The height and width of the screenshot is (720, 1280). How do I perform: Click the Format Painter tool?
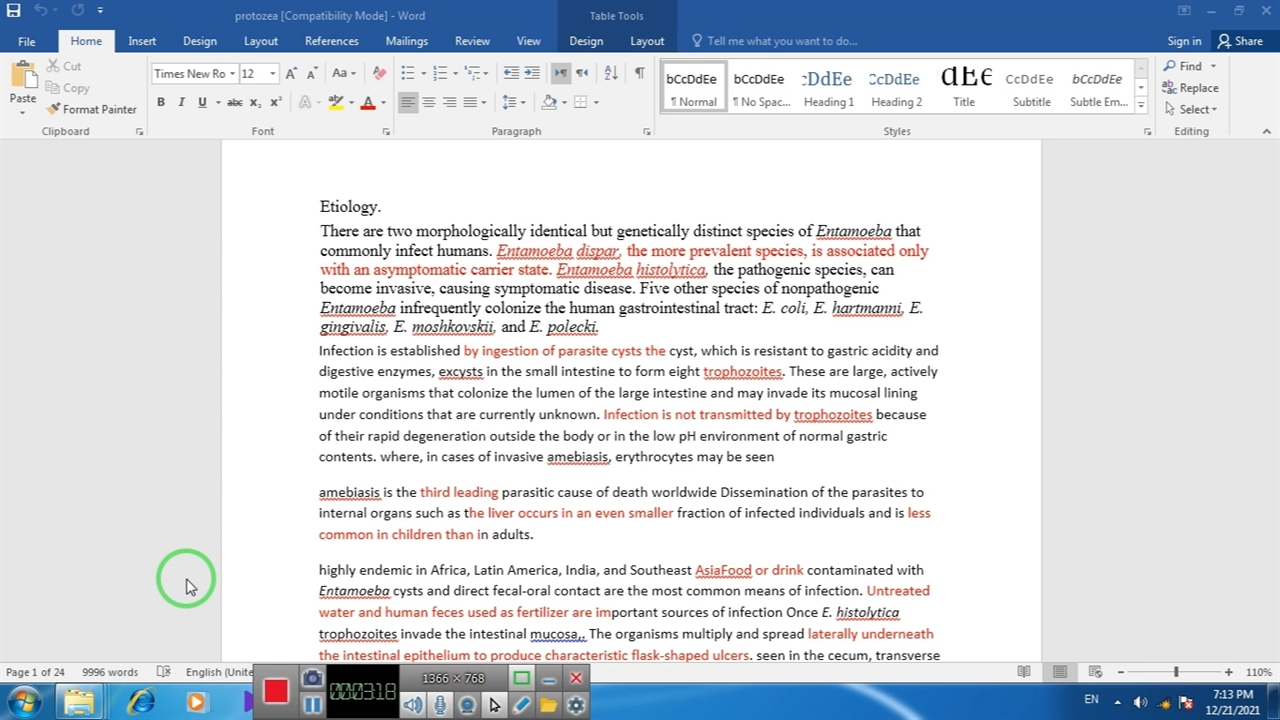[91, 109]
